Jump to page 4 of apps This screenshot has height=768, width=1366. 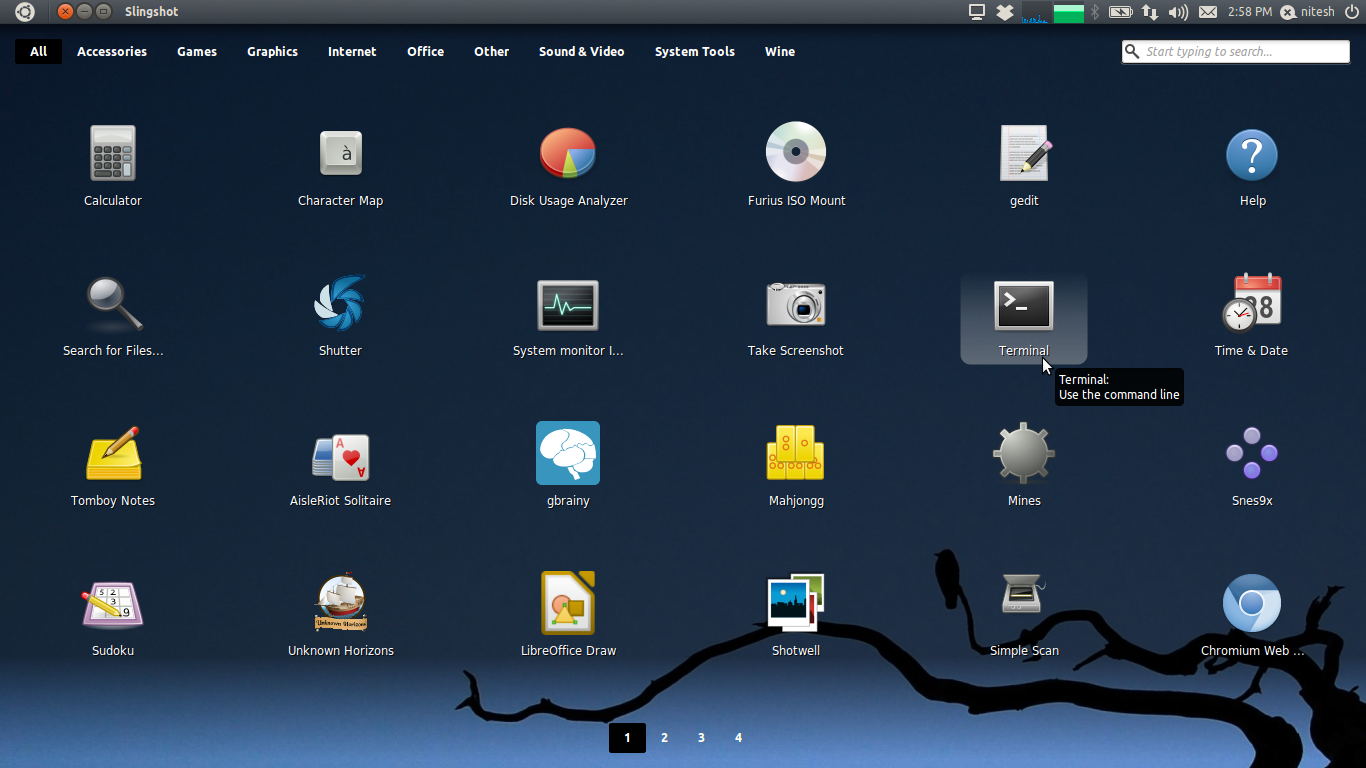tap(738, 738)
